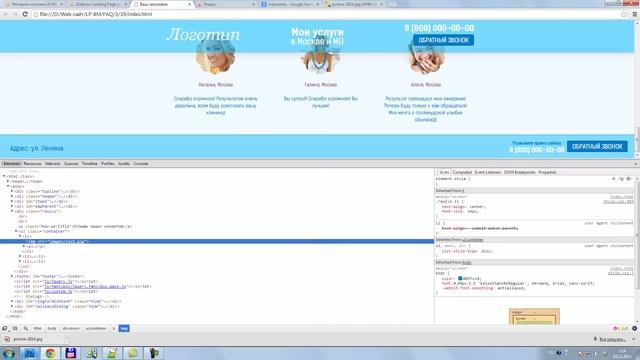The image size is (640, 360).
Task: Select the body breadcrumb item
Action: click(x=52, y=329)
